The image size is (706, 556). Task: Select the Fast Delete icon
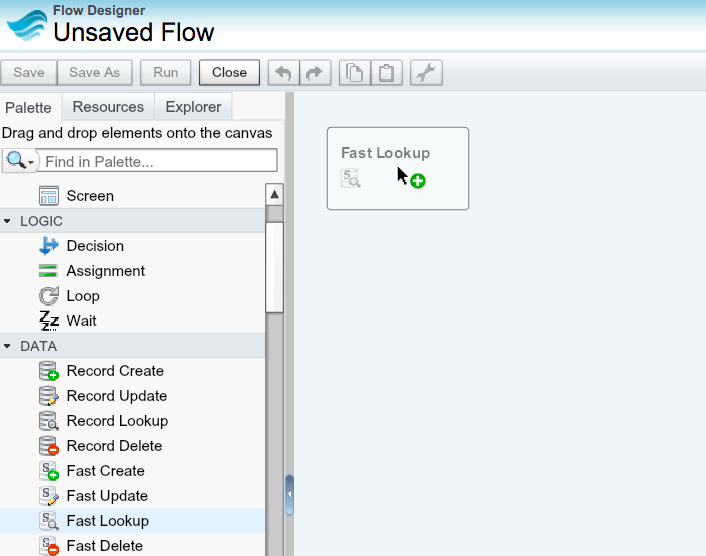49,546
